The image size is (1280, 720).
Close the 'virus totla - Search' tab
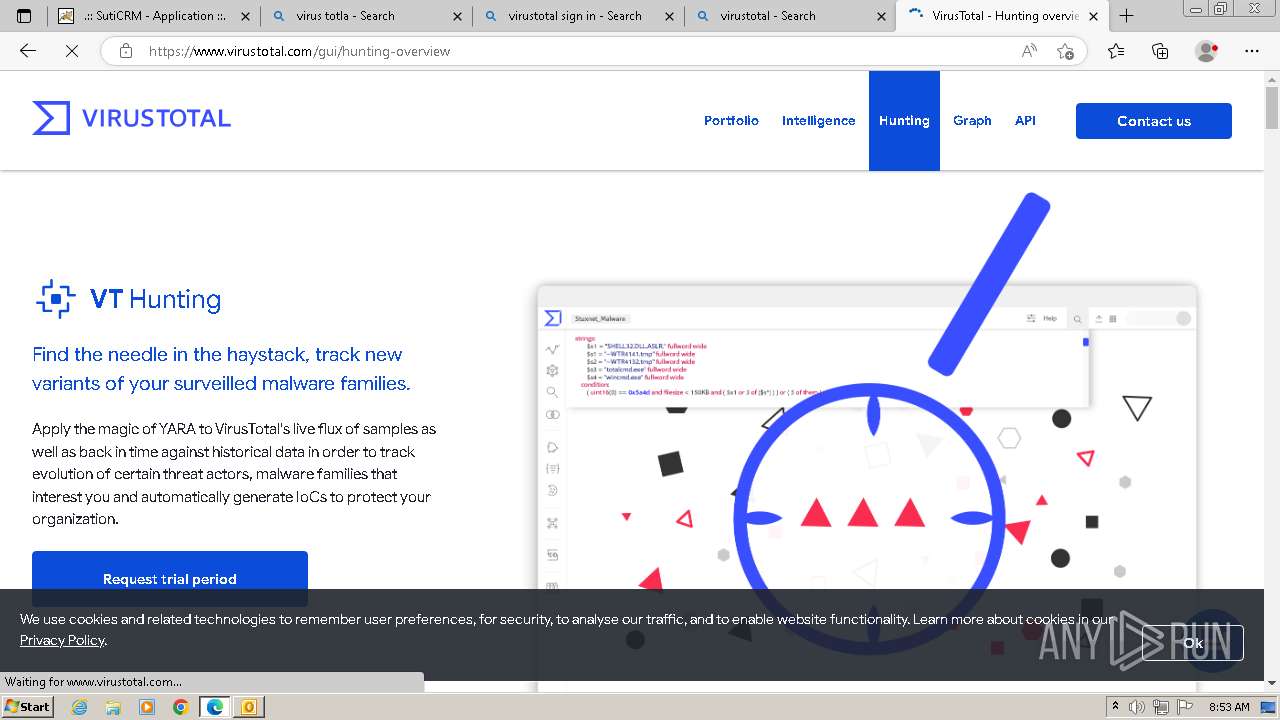tap(457, 16)
